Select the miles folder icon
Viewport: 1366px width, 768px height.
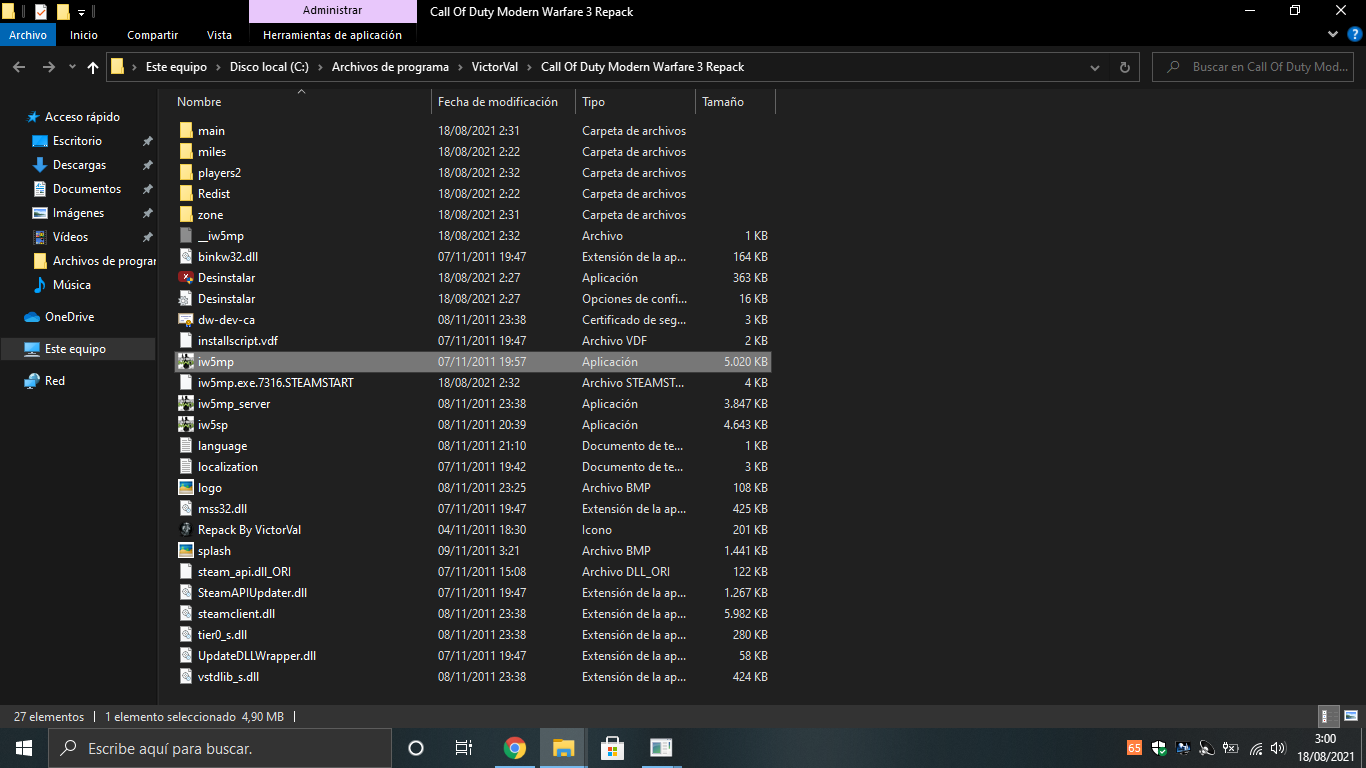186,152
